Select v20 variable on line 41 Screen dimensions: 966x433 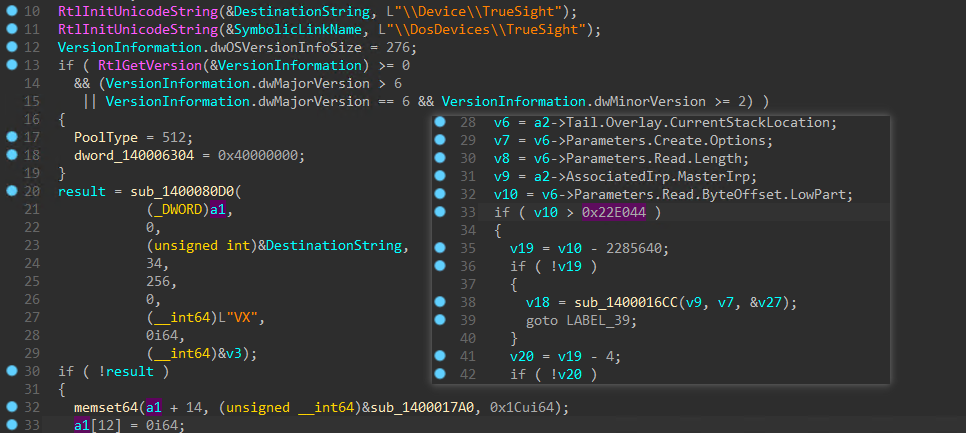(521, 356)
